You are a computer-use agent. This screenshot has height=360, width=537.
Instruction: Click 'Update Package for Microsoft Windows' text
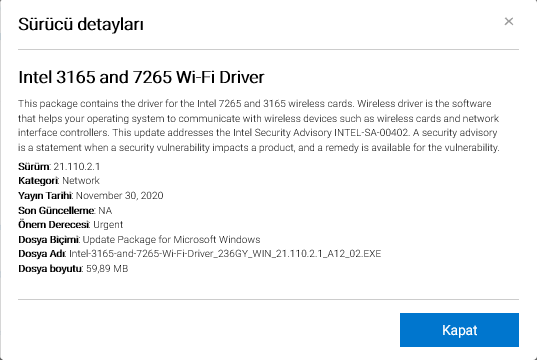point(171,239)
